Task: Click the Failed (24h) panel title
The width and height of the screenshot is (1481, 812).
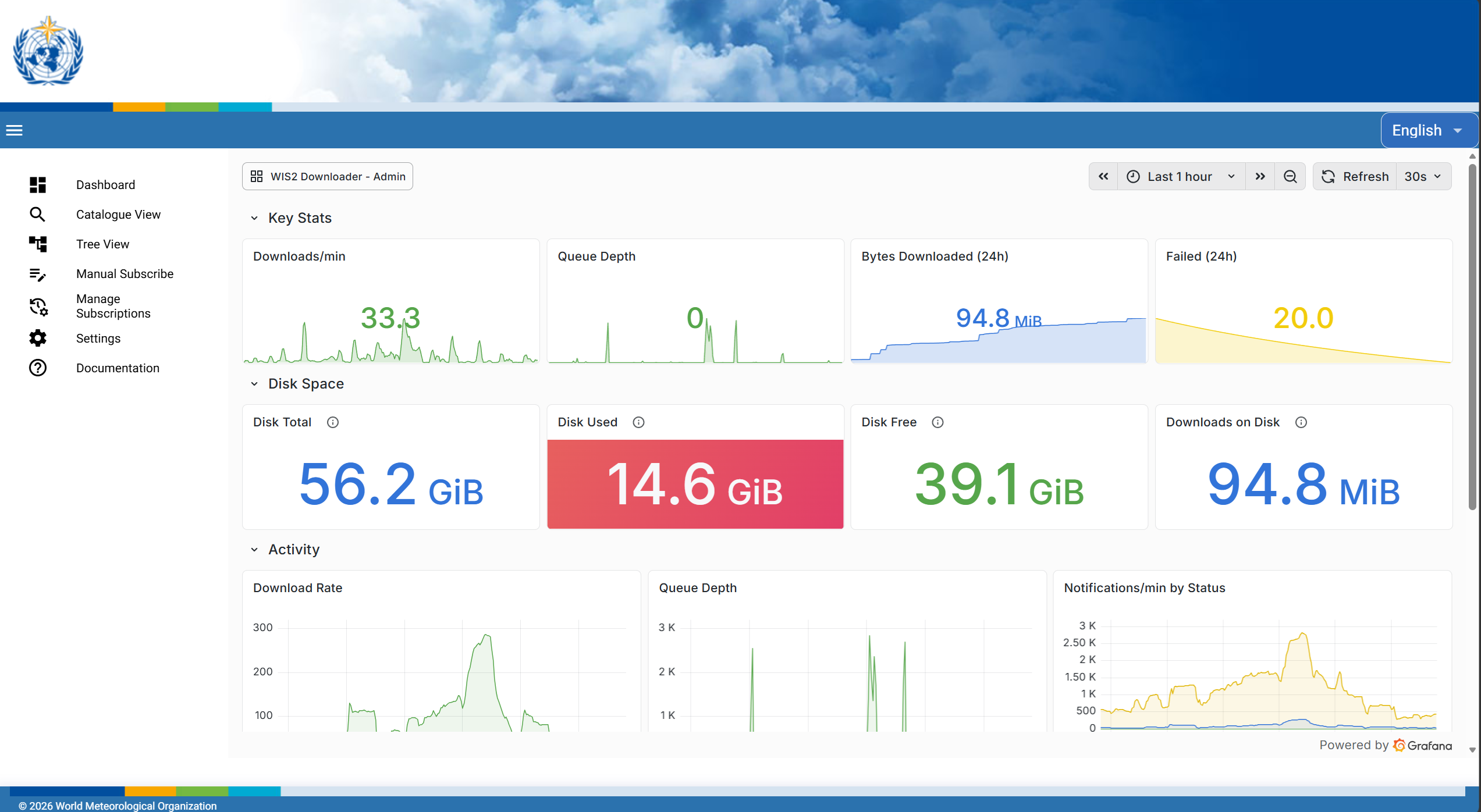Action: (1201, 257)
